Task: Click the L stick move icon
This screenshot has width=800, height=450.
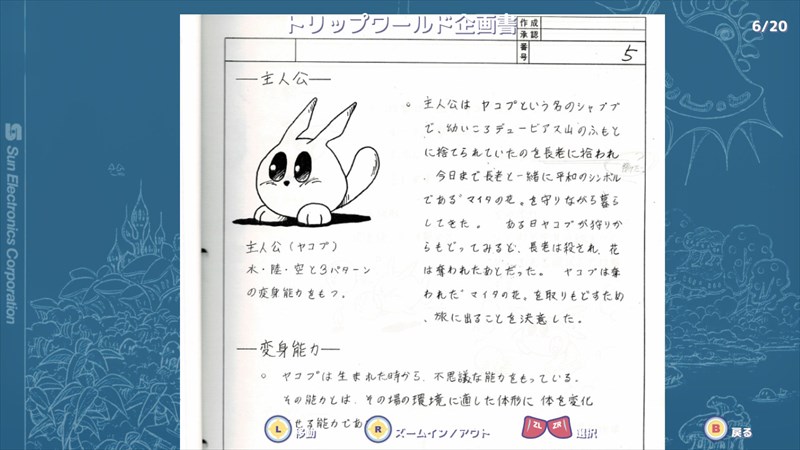Action: tap(278, 430)
